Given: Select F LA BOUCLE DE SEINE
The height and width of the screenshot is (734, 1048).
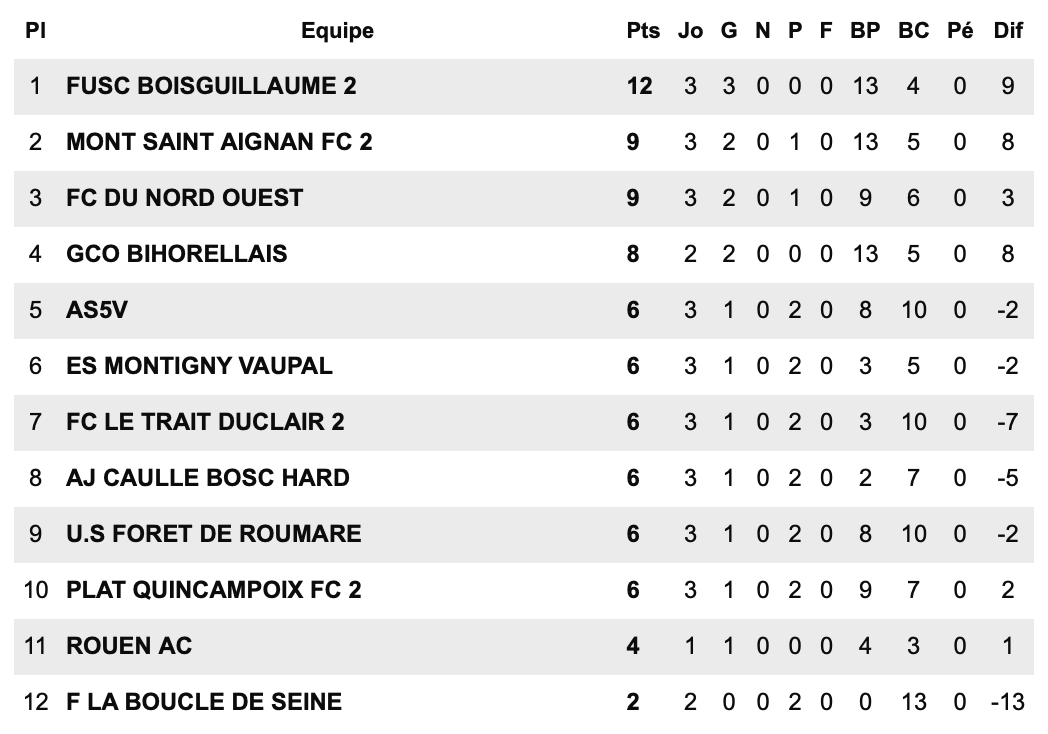Looking at the screenshot, I should point(204,702).
